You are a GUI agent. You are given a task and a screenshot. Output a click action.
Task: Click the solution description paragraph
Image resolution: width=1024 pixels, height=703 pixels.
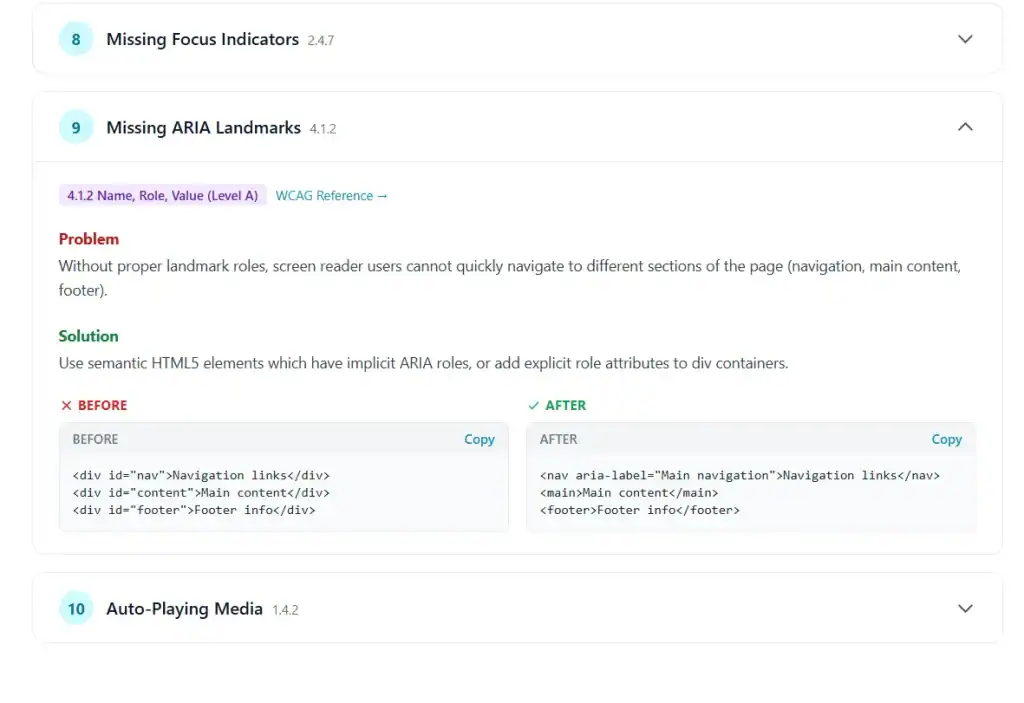tap(423, 363)
